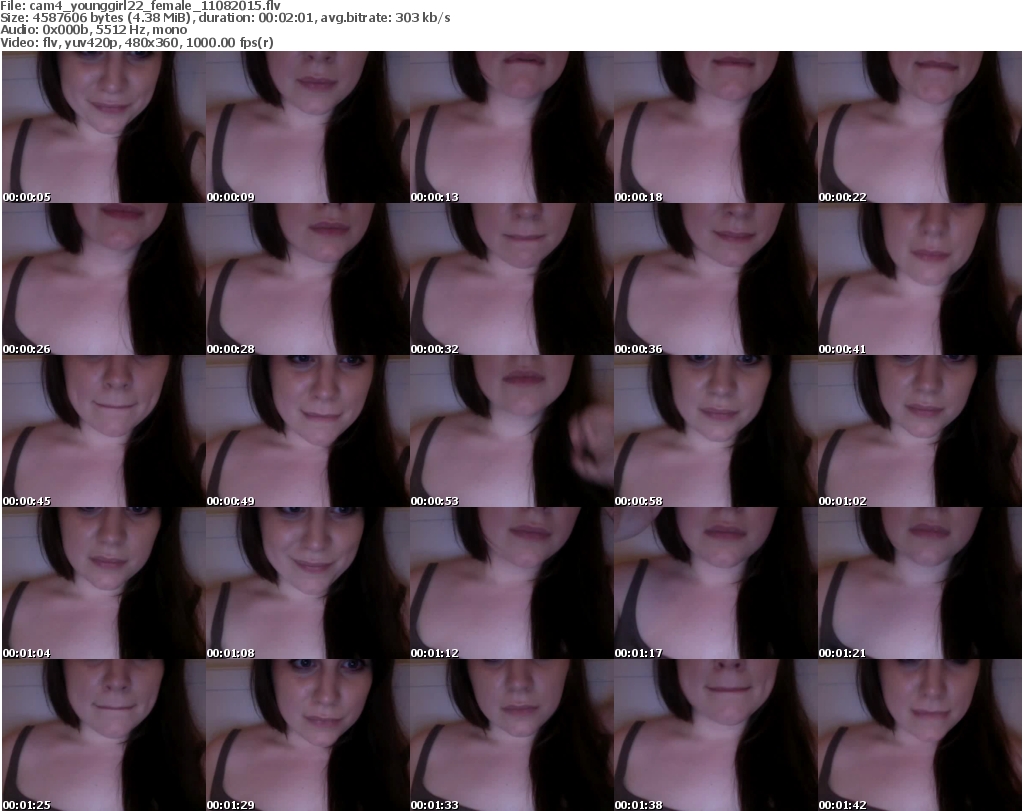This screenshot has width=1024, height=811.
Task: Select the thumbnail stamped 00:00:53
Action: pyautogui.click(x=511, y=432)
